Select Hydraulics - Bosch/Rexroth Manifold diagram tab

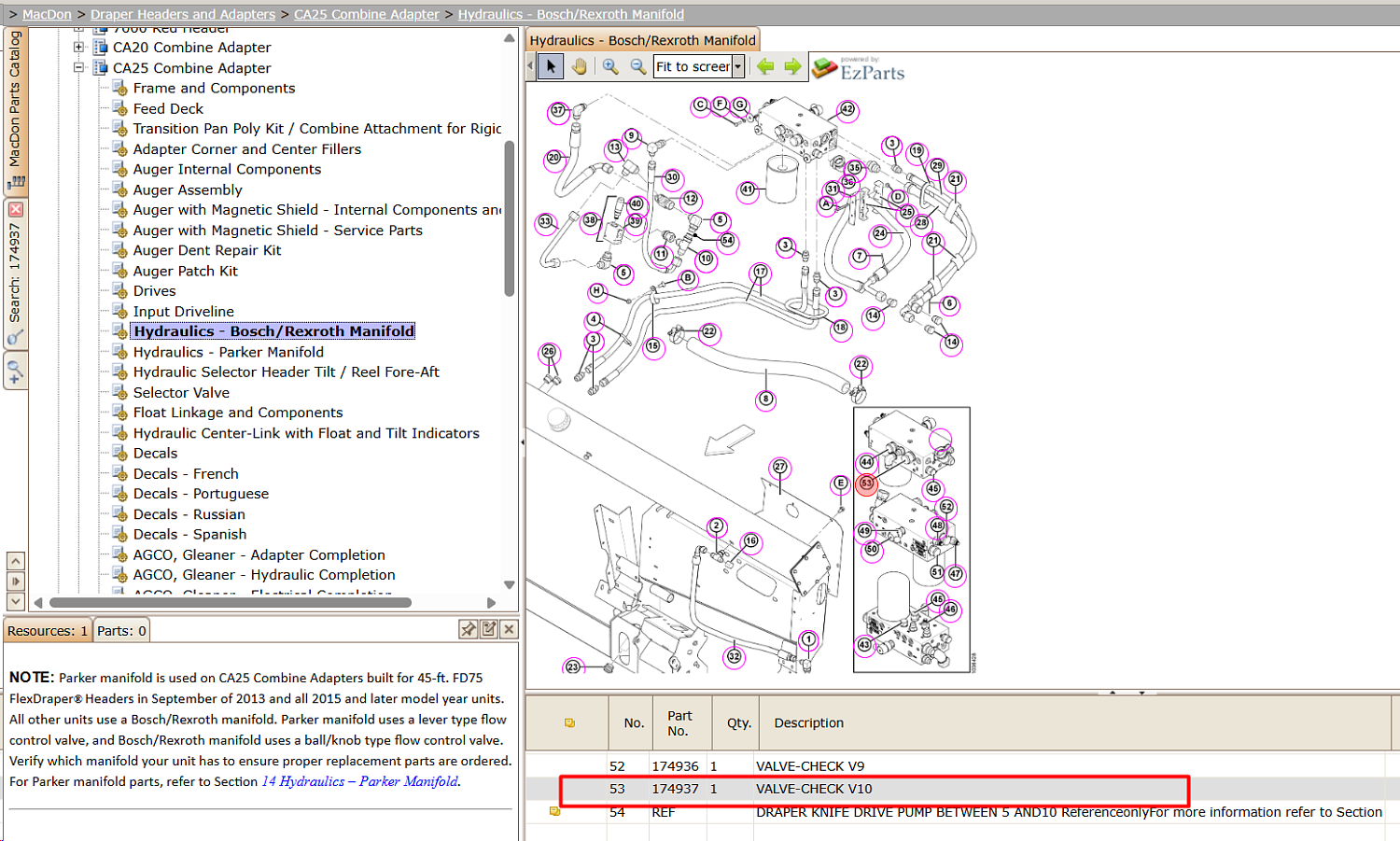click(x=643, y=40)
